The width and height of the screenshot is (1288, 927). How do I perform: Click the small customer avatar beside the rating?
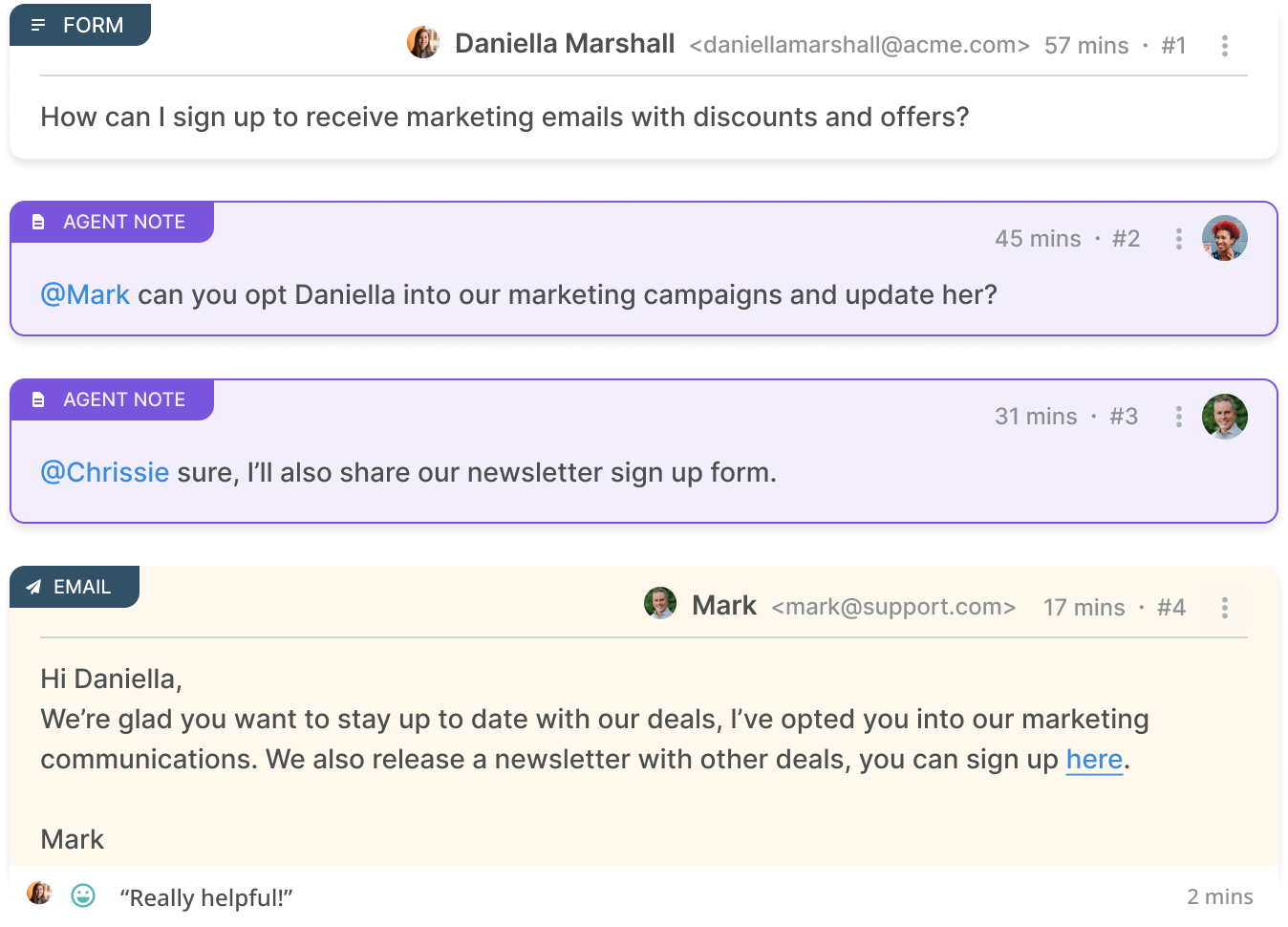click(x=39, y=893)
